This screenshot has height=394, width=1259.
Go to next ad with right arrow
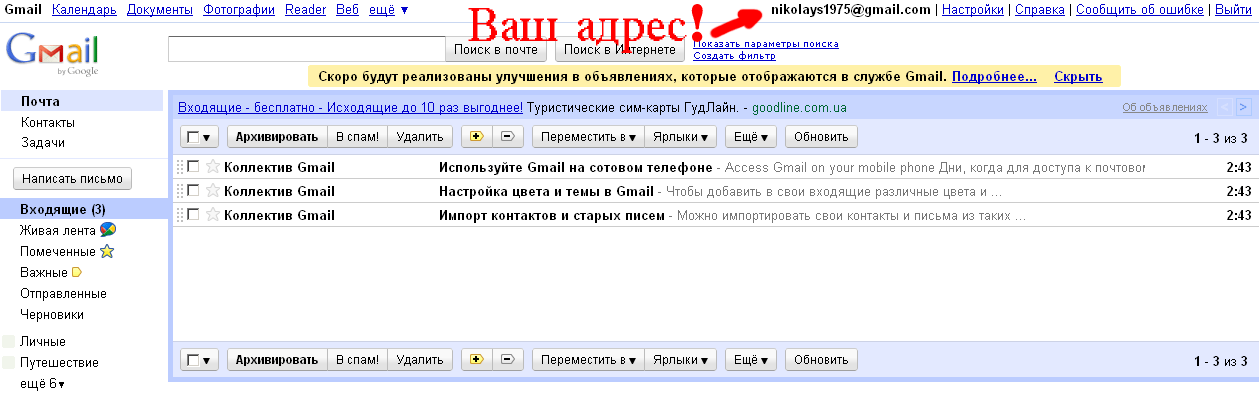tap(1243, 107)
